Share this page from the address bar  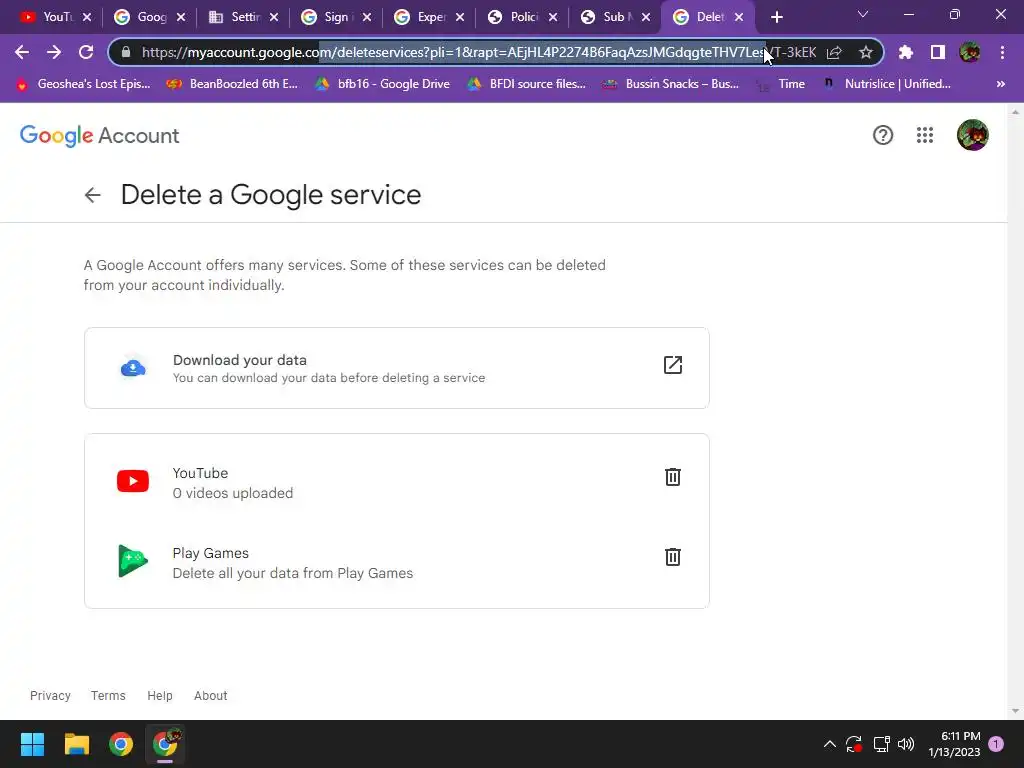pyautogui.click(x=834, y=52)
